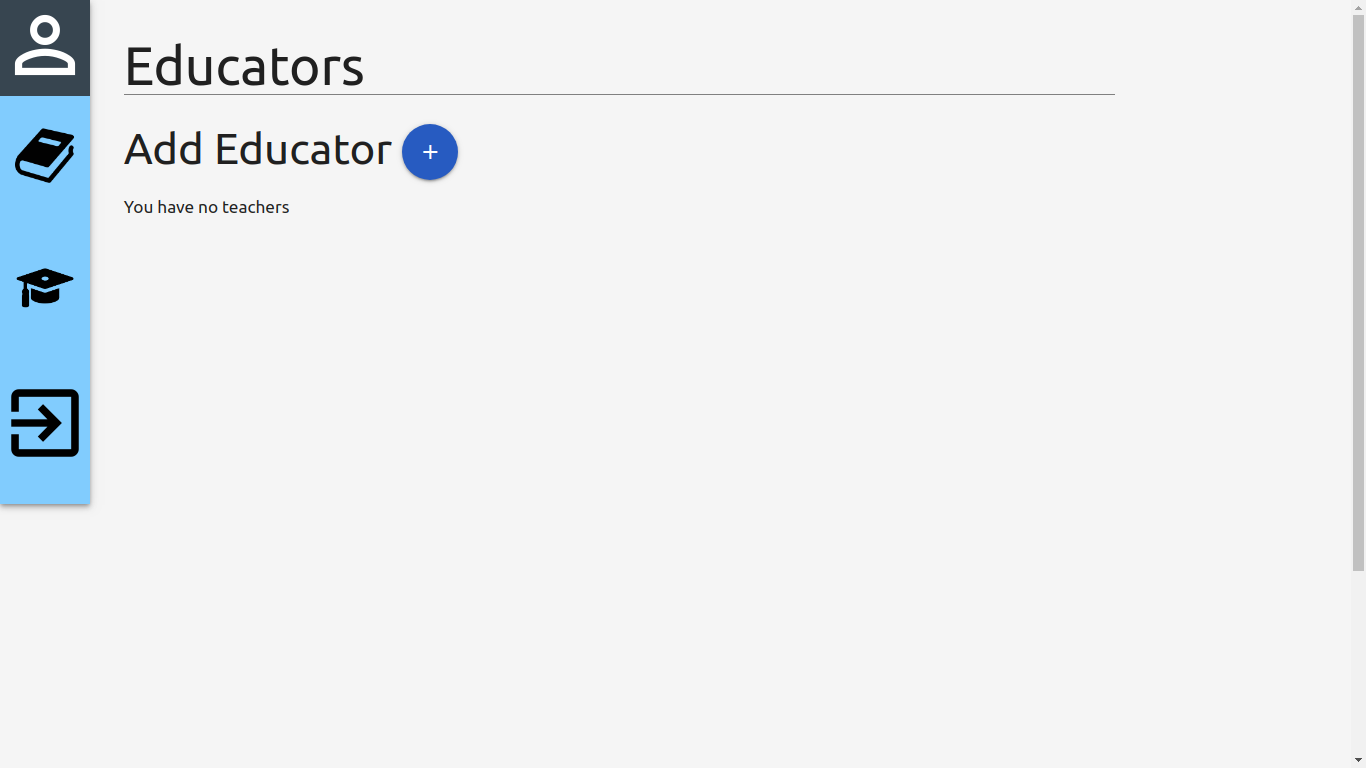The height and width of the screenshot is (768, 1366).
Task: Click the scrollbar track below the thumb
Action: coord(1358,662)
